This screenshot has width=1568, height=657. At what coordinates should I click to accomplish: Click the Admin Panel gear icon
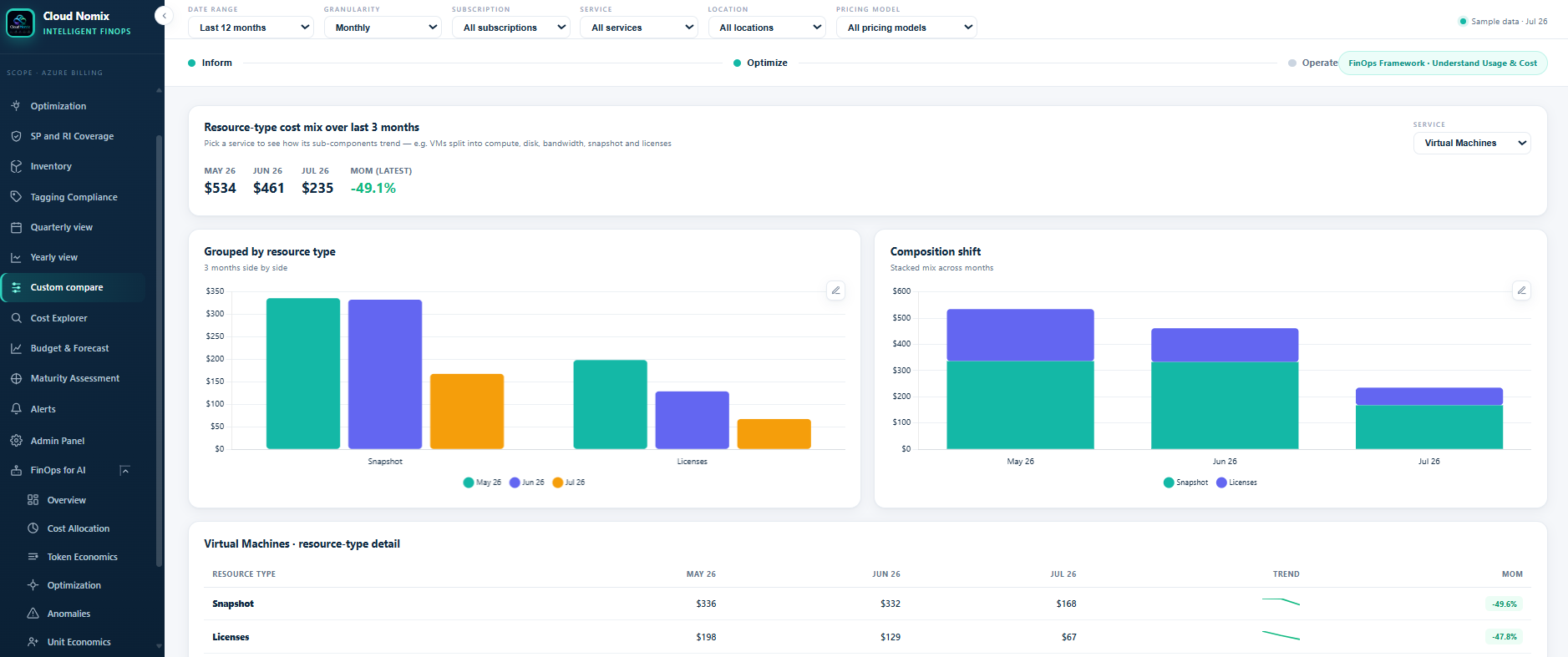click(x=16, y=441)
